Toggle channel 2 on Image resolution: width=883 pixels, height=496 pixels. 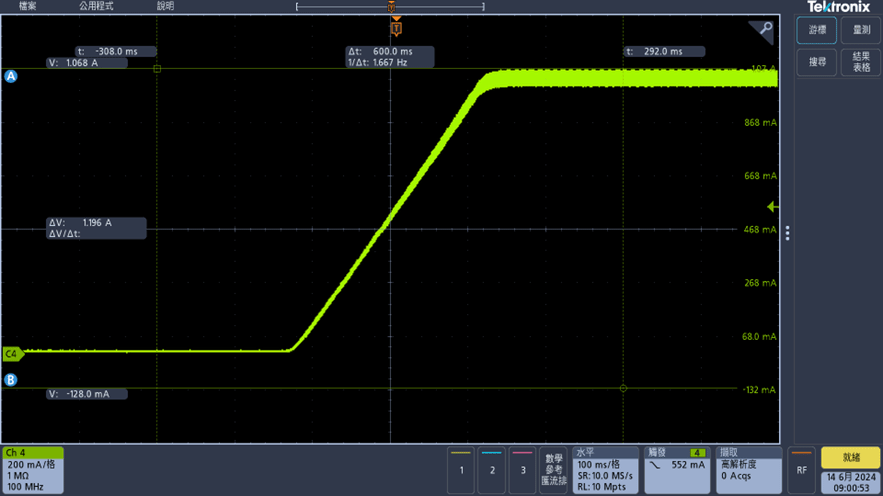tap(491, 469)
